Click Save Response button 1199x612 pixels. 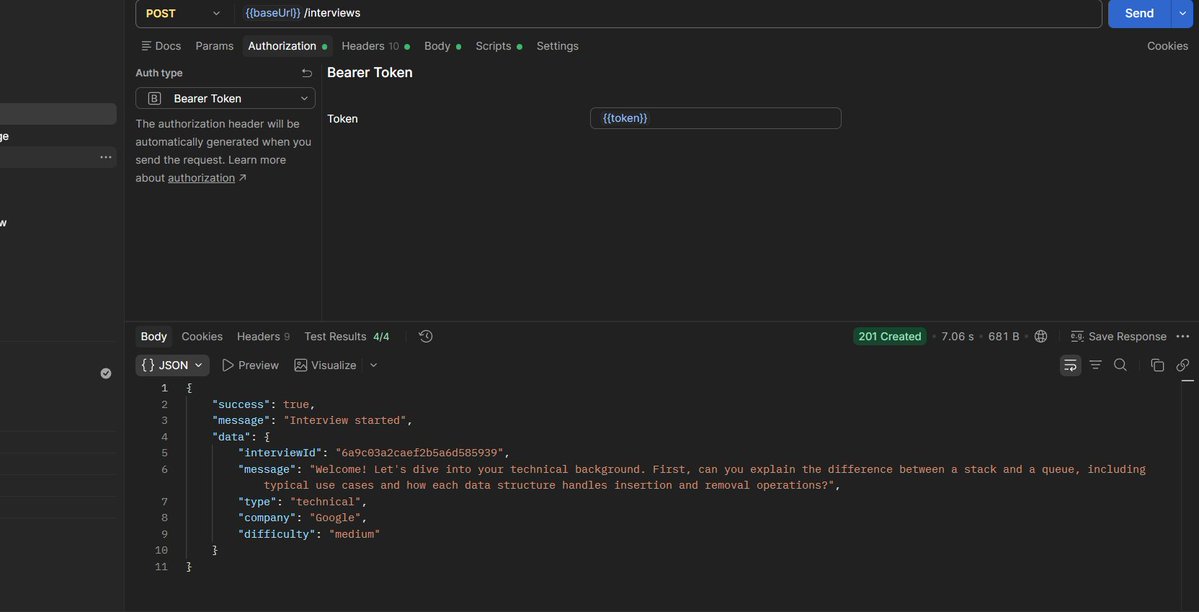pos(1119,337)
